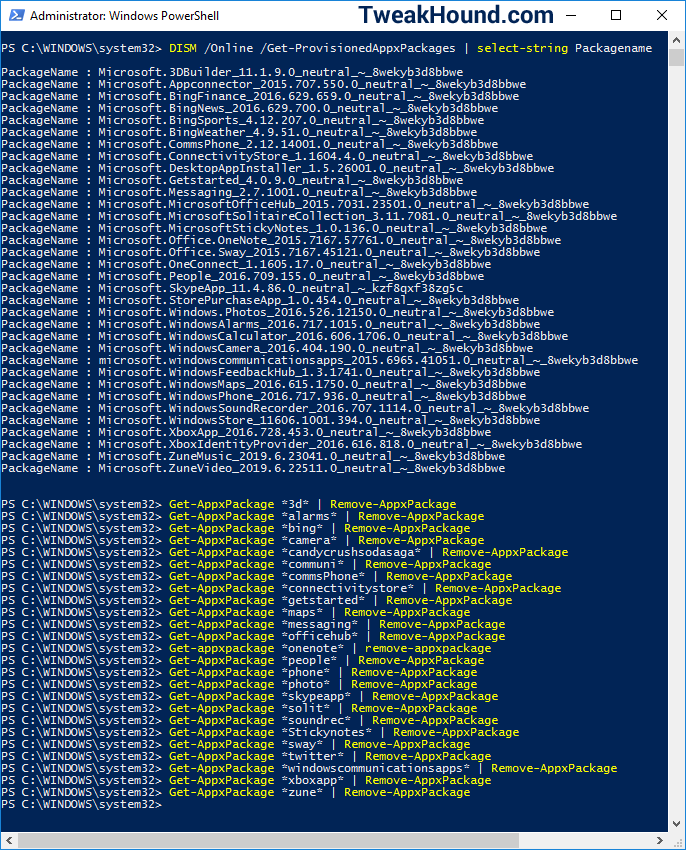Click the vertical scrollbar up arrow
Image resolution: width=686 pixels, height=850 pixels.
pos(676,40)
